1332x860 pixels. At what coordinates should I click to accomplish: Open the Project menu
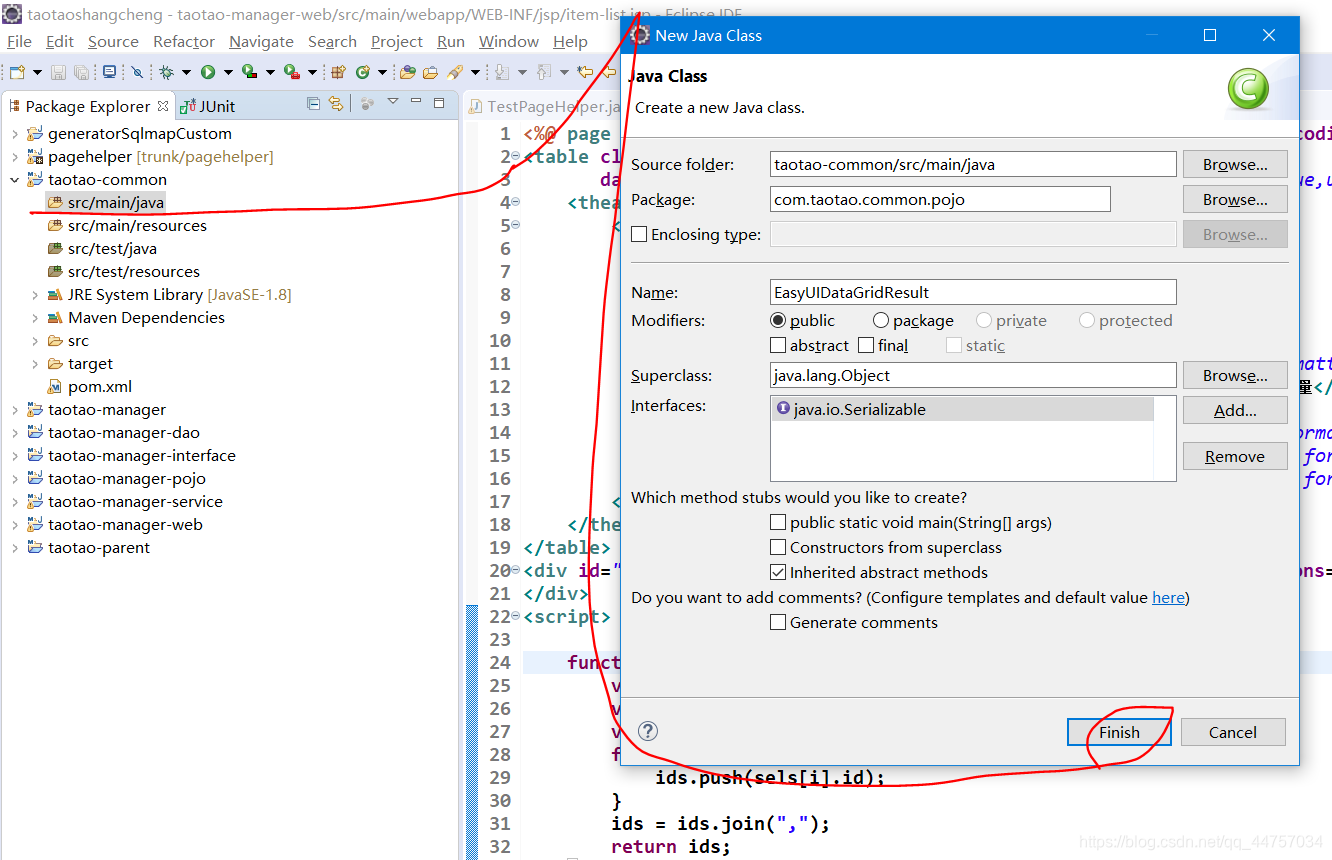[397, 41]
